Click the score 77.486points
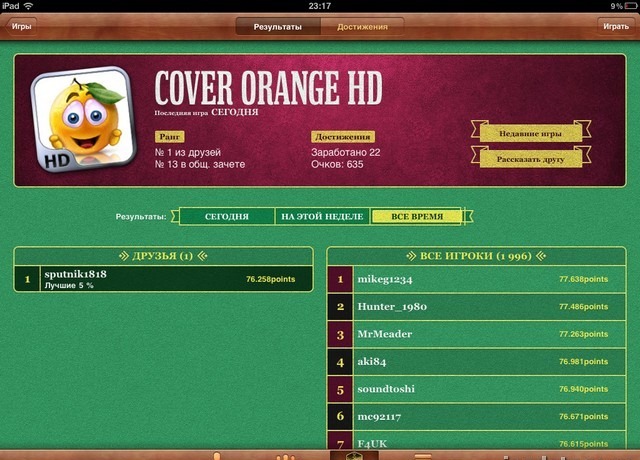Viewport: 640px width, 460px height. coord(583,307)
